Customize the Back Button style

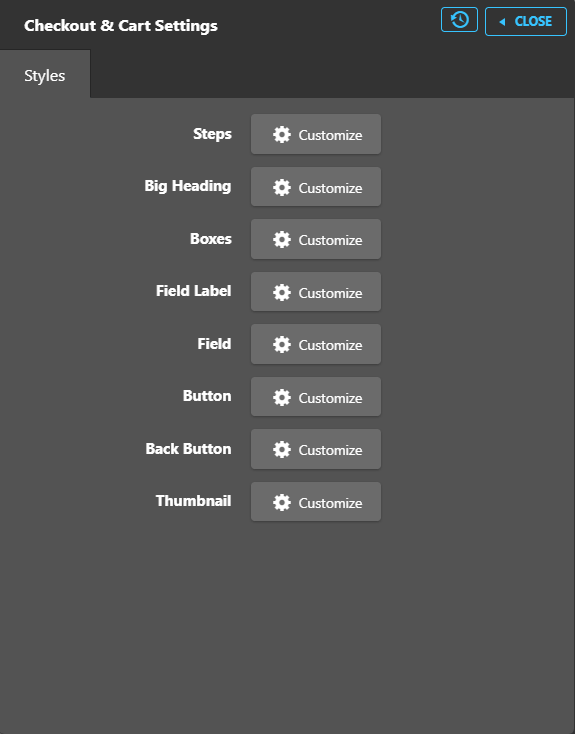pos(316,449)
